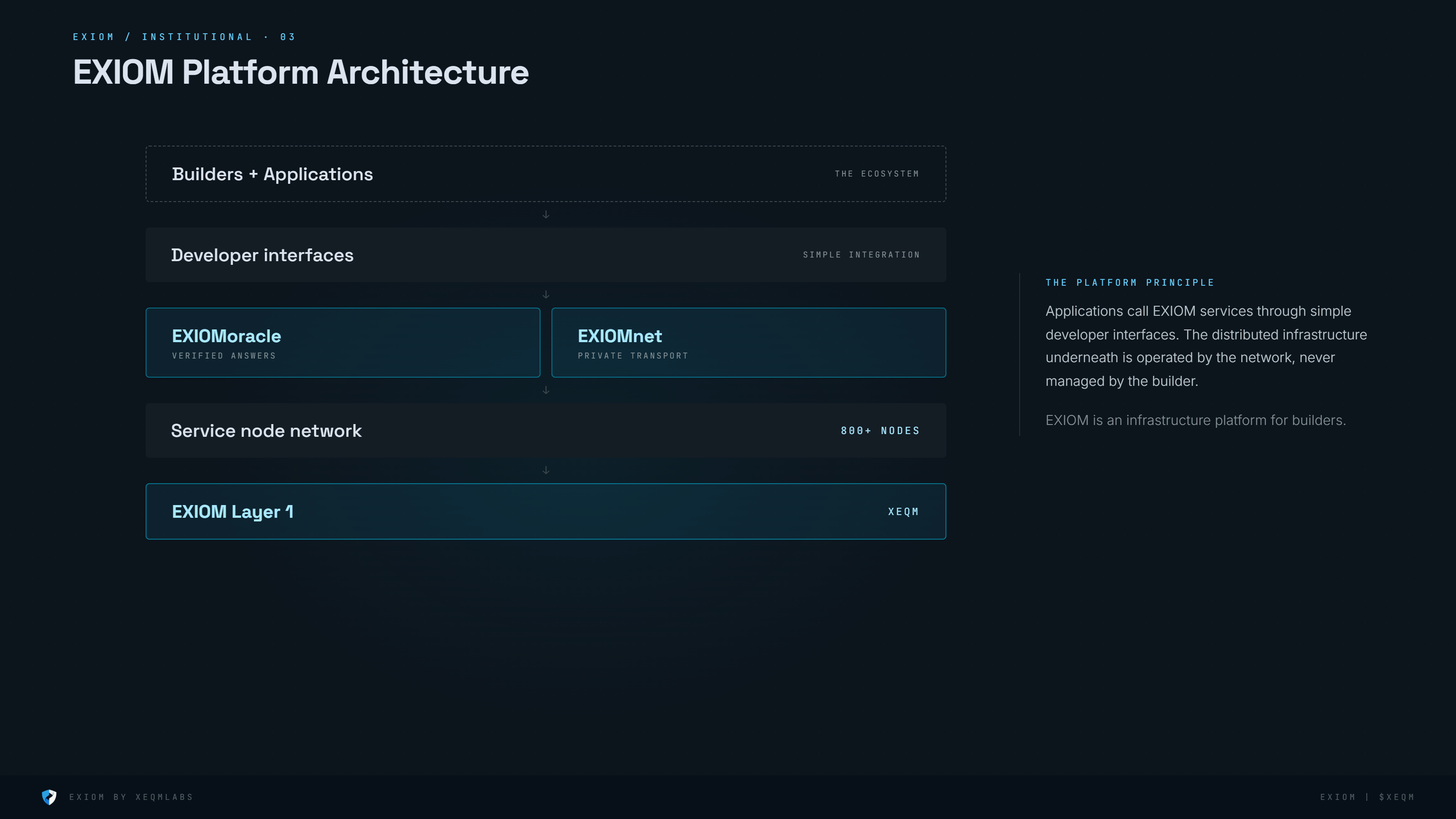
Task: Click the 'SIMPLE INTEGRATION' label
Action: (861, 255)
